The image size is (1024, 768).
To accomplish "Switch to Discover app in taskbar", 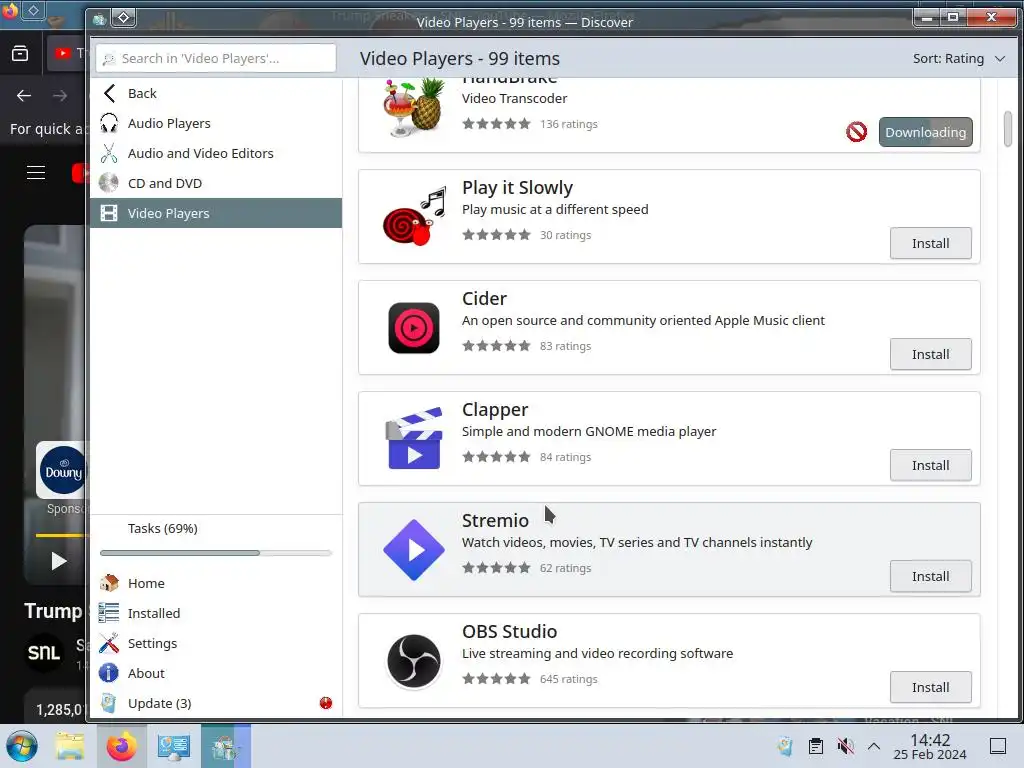I will tap(226, 746).
